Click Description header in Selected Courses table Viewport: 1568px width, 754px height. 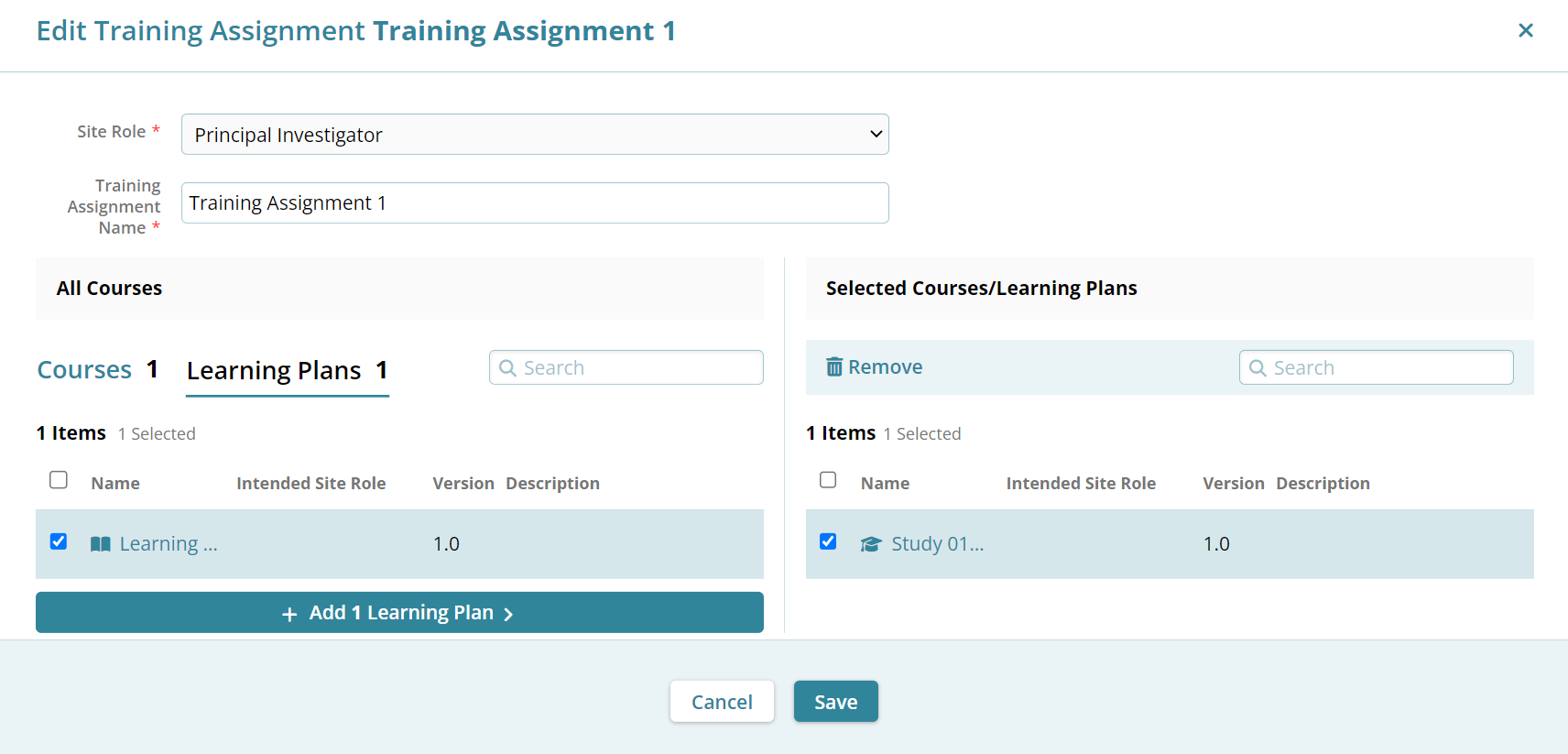click(1323, 483)
